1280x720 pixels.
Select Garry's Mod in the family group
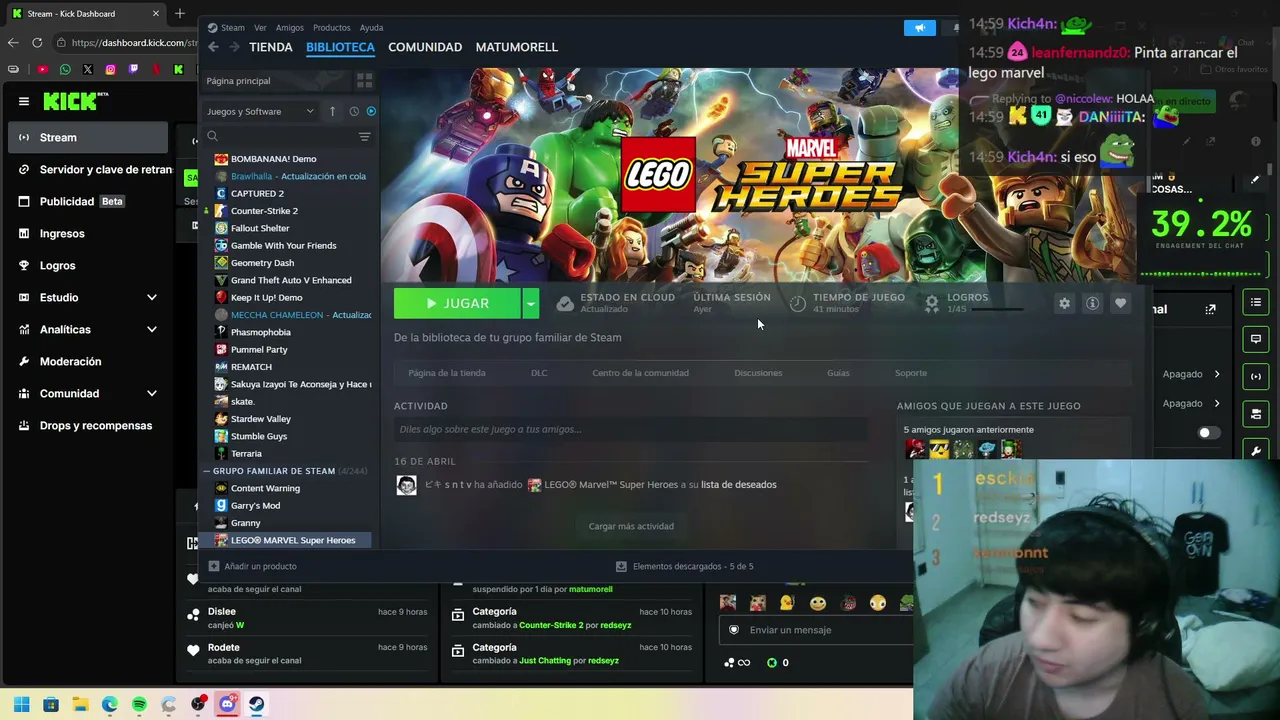pos(255,506)
